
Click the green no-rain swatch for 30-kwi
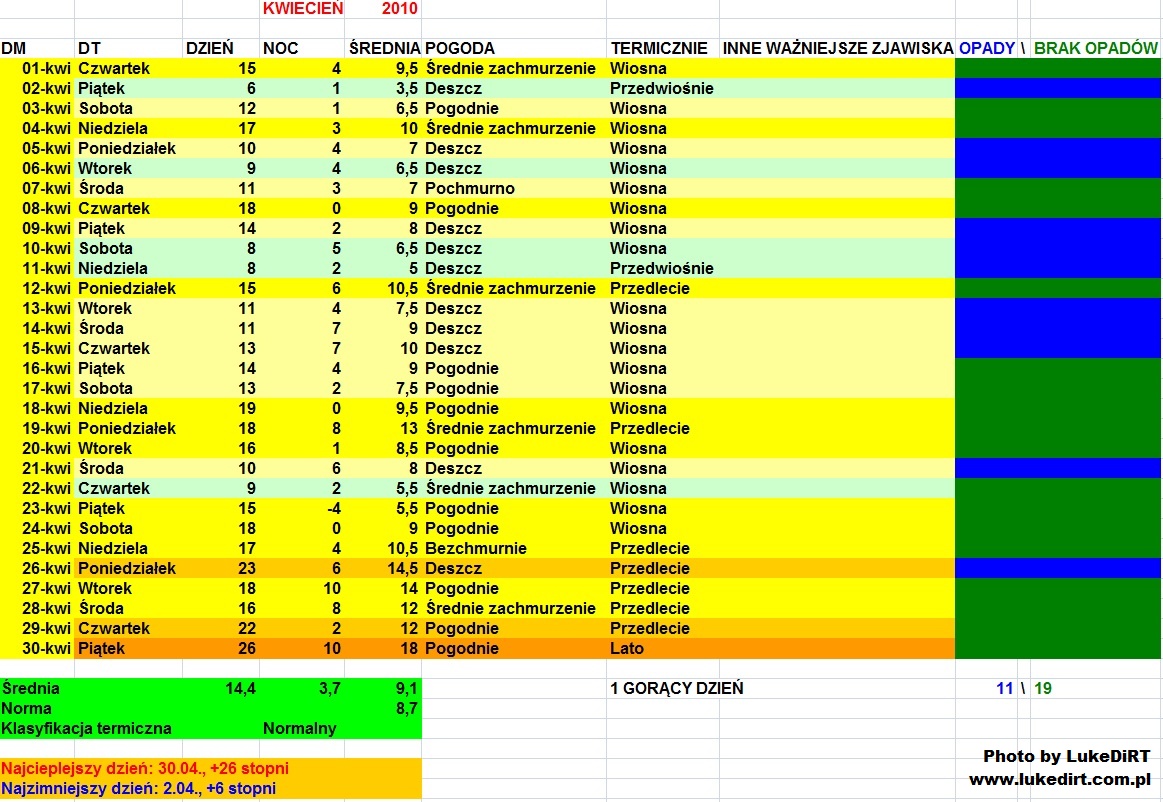[x=1057, y=648]
